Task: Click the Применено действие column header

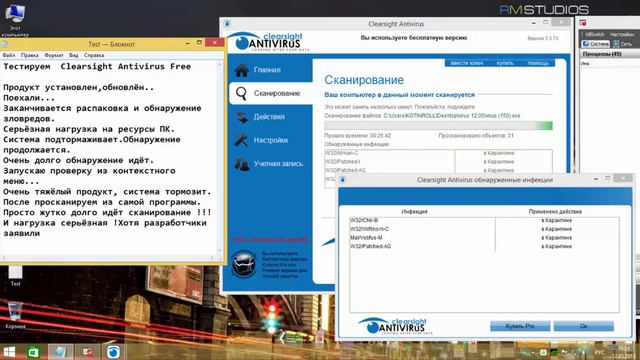Action: (555, 211)
